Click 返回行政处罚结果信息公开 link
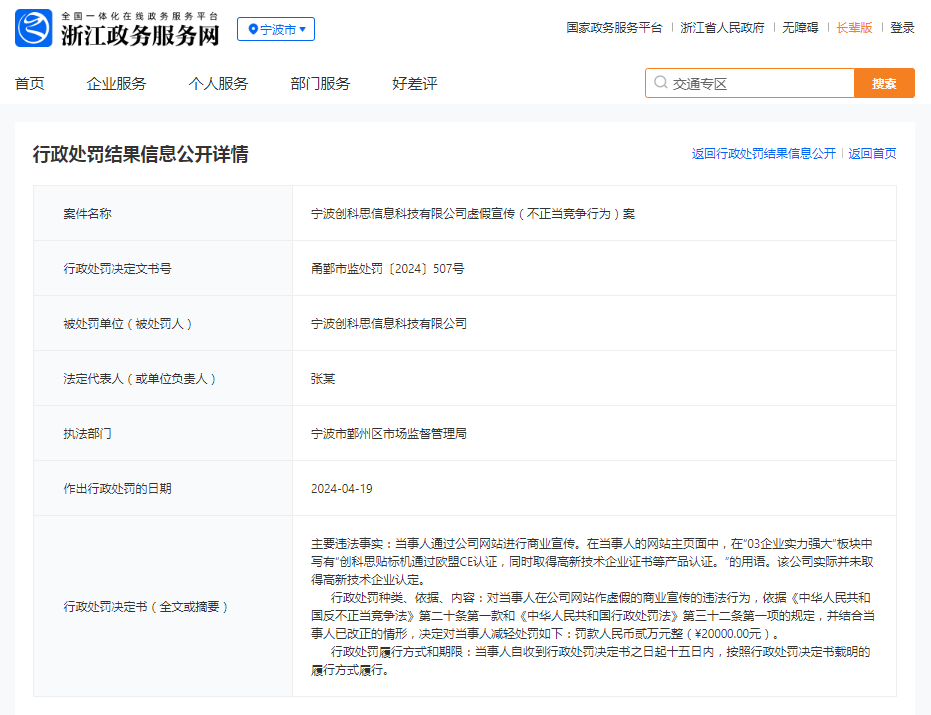Screen dimensions: 931x715 click(x=763, y=154)
